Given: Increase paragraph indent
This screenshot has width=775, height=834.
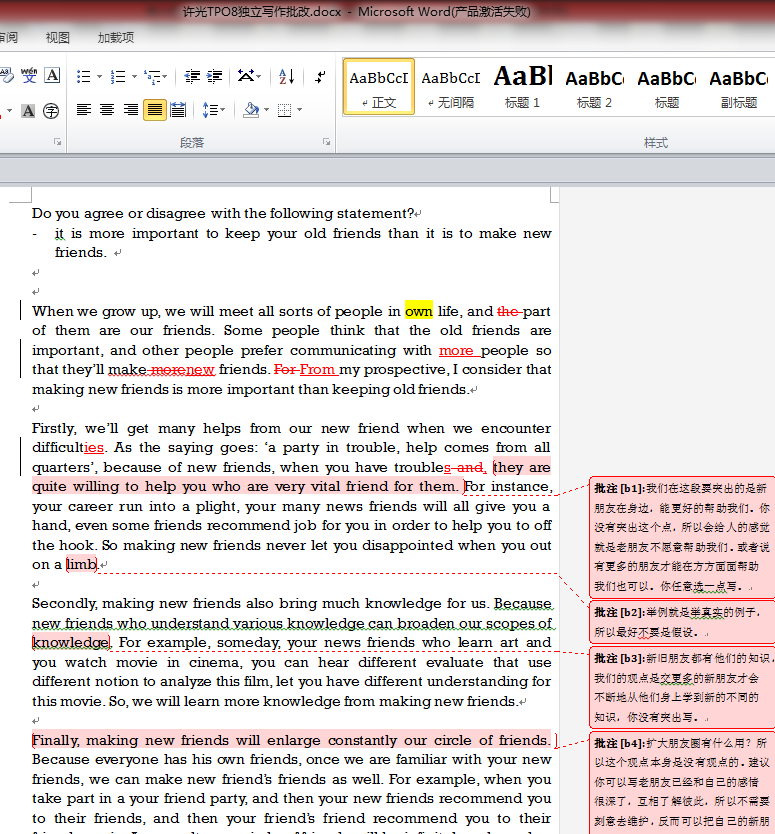Looking at the screenshot, I should point(214,77).
